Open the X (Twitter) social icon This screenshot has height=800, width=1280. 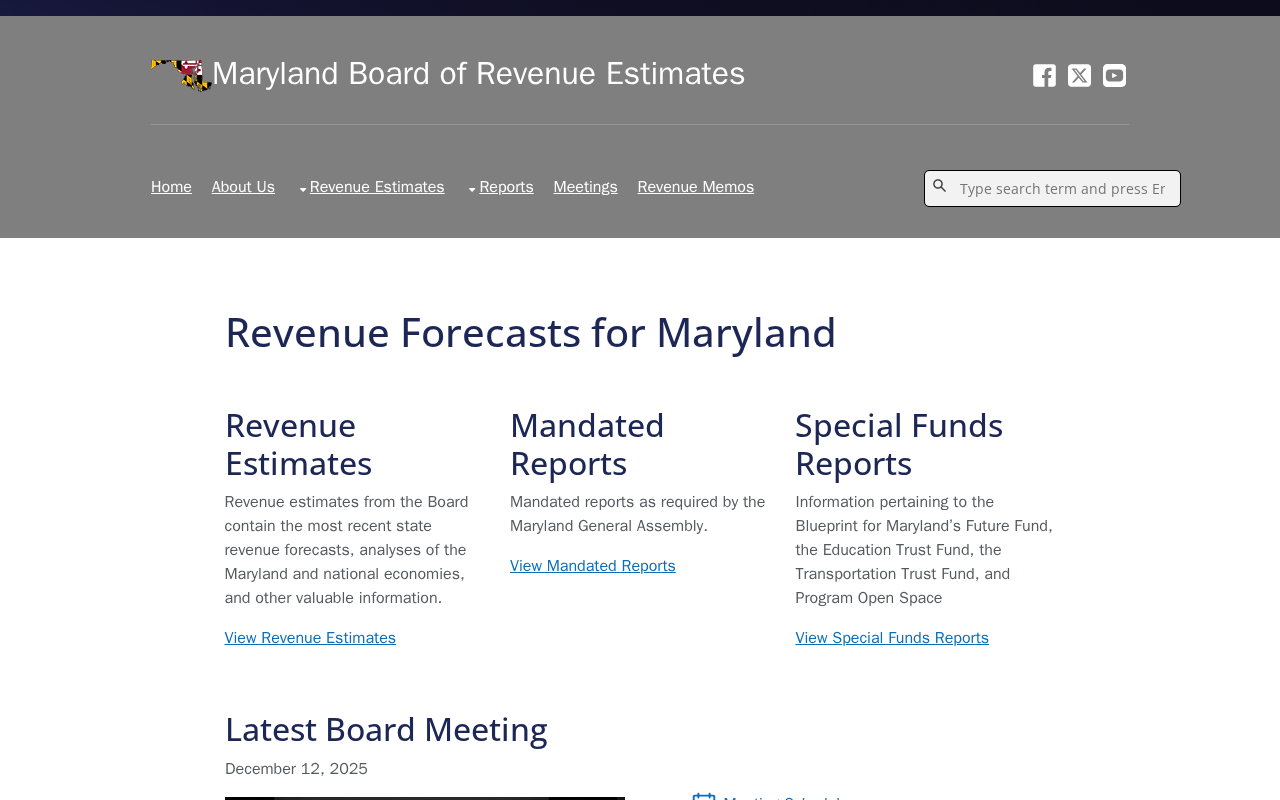[x=1079, y=76]
